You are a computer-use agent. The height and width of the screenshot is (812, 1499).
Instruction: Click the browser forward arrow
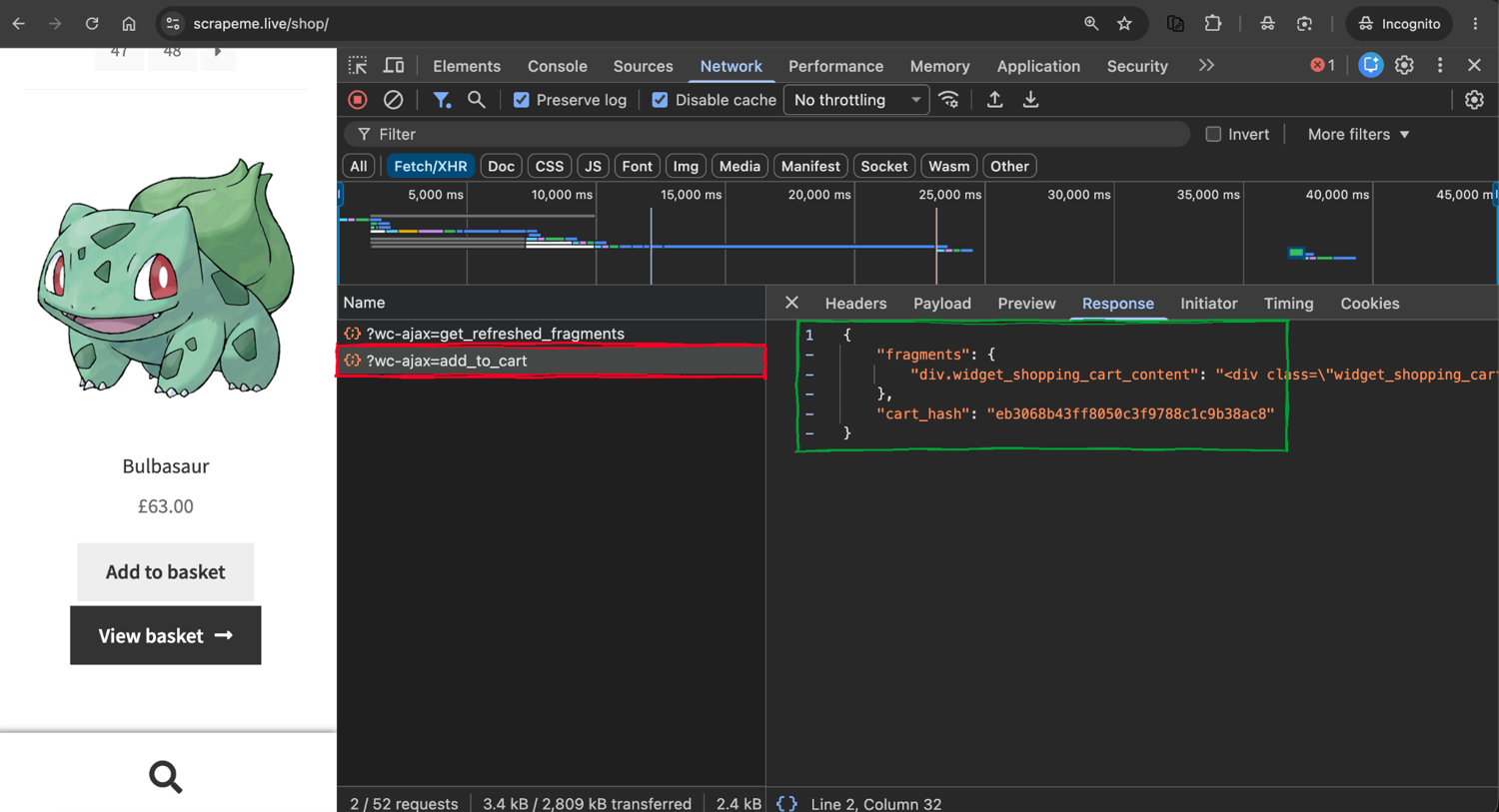point(55,23)
